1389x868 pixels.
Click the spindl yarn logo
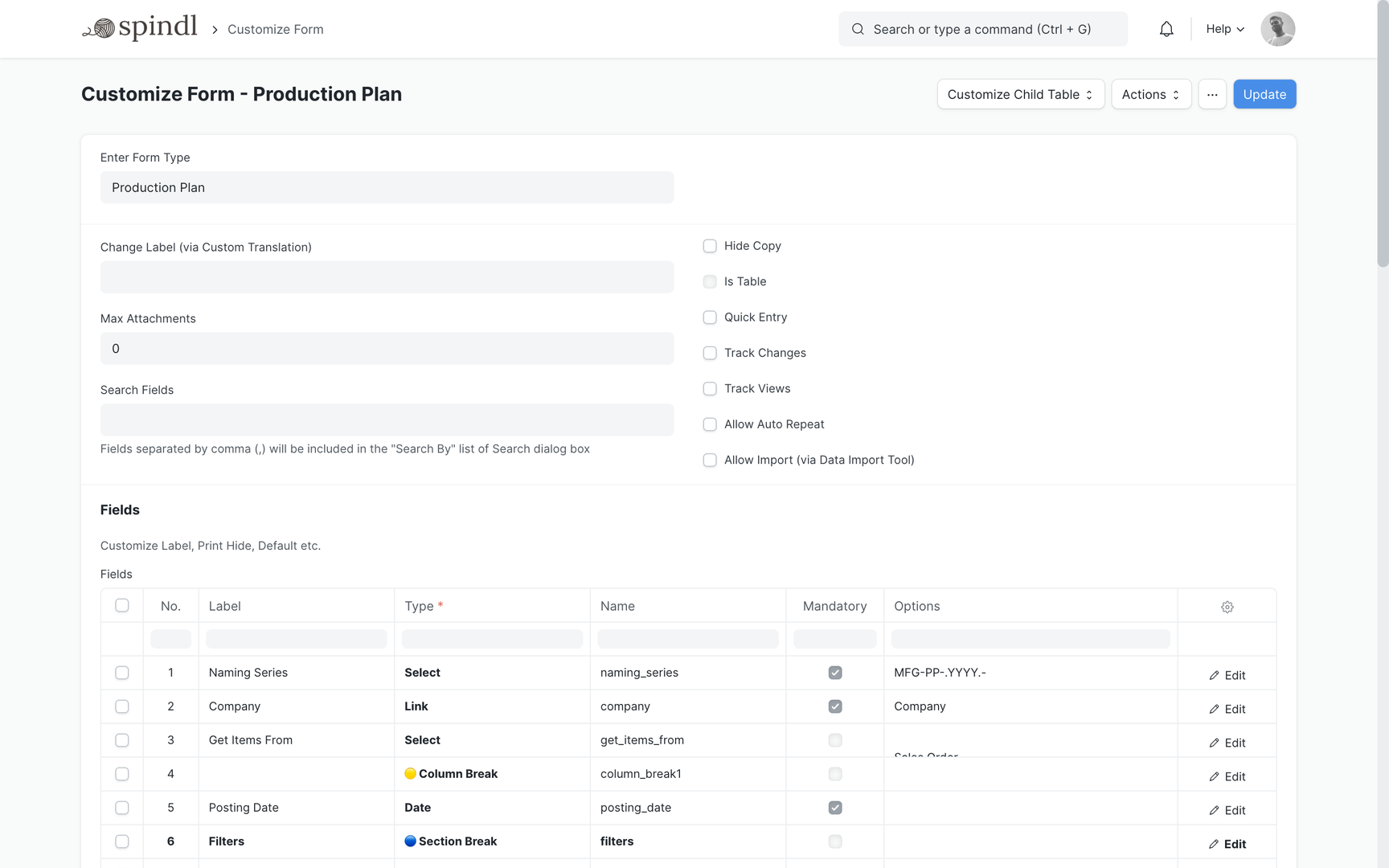(140, 28)
